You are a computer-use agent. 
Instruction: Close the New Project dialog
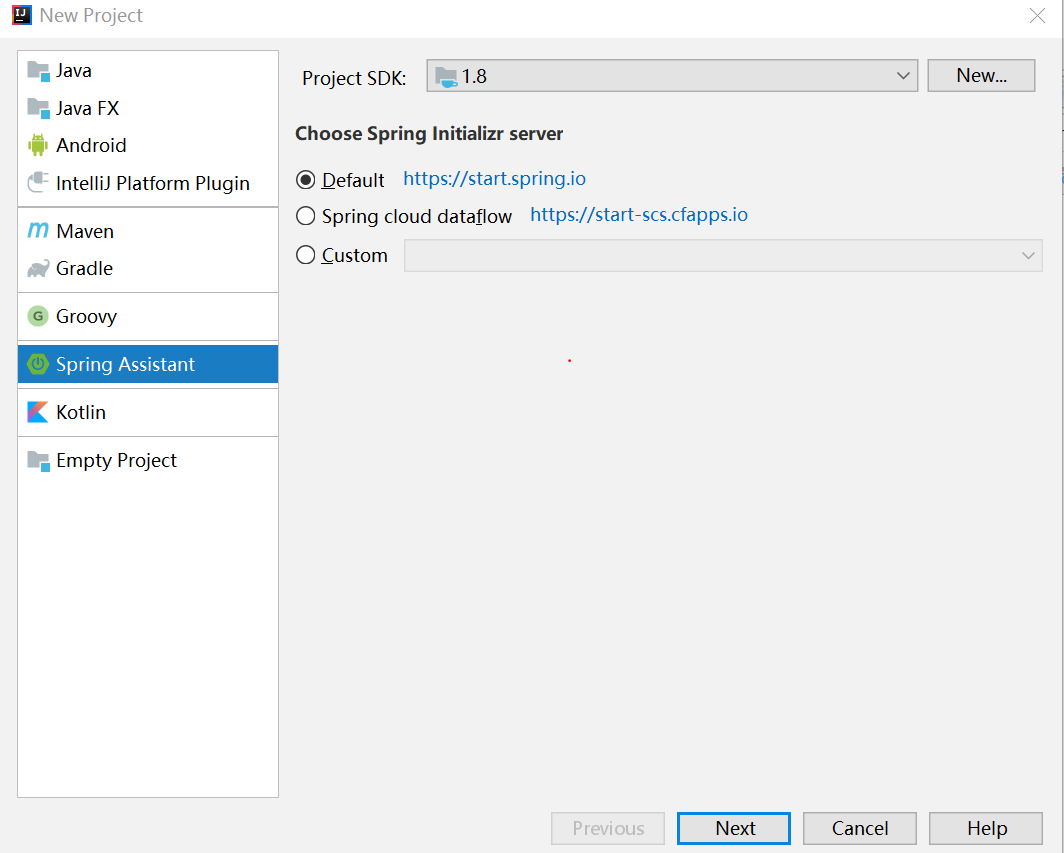coord(1037,15)
